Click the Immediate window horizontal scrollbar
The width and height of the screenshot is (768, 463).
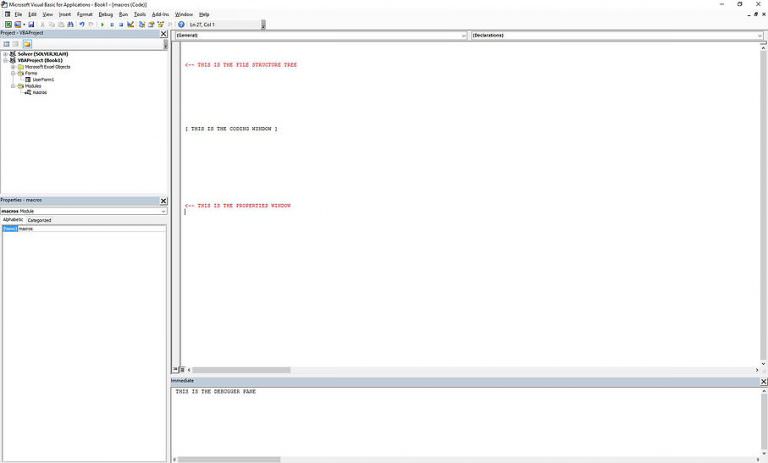229,460
